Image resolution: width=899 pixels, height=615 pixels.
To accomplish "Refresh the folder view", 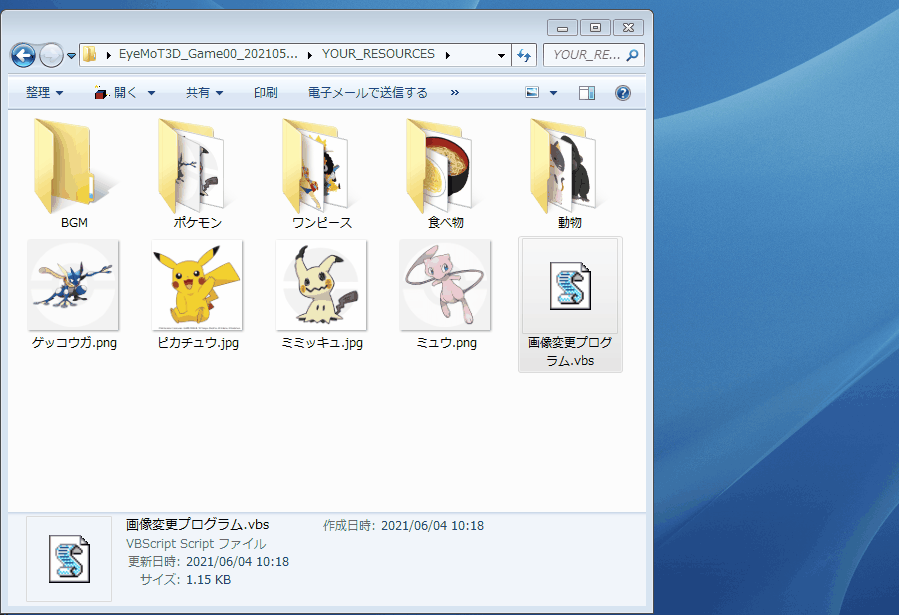I will pos(524,56).
